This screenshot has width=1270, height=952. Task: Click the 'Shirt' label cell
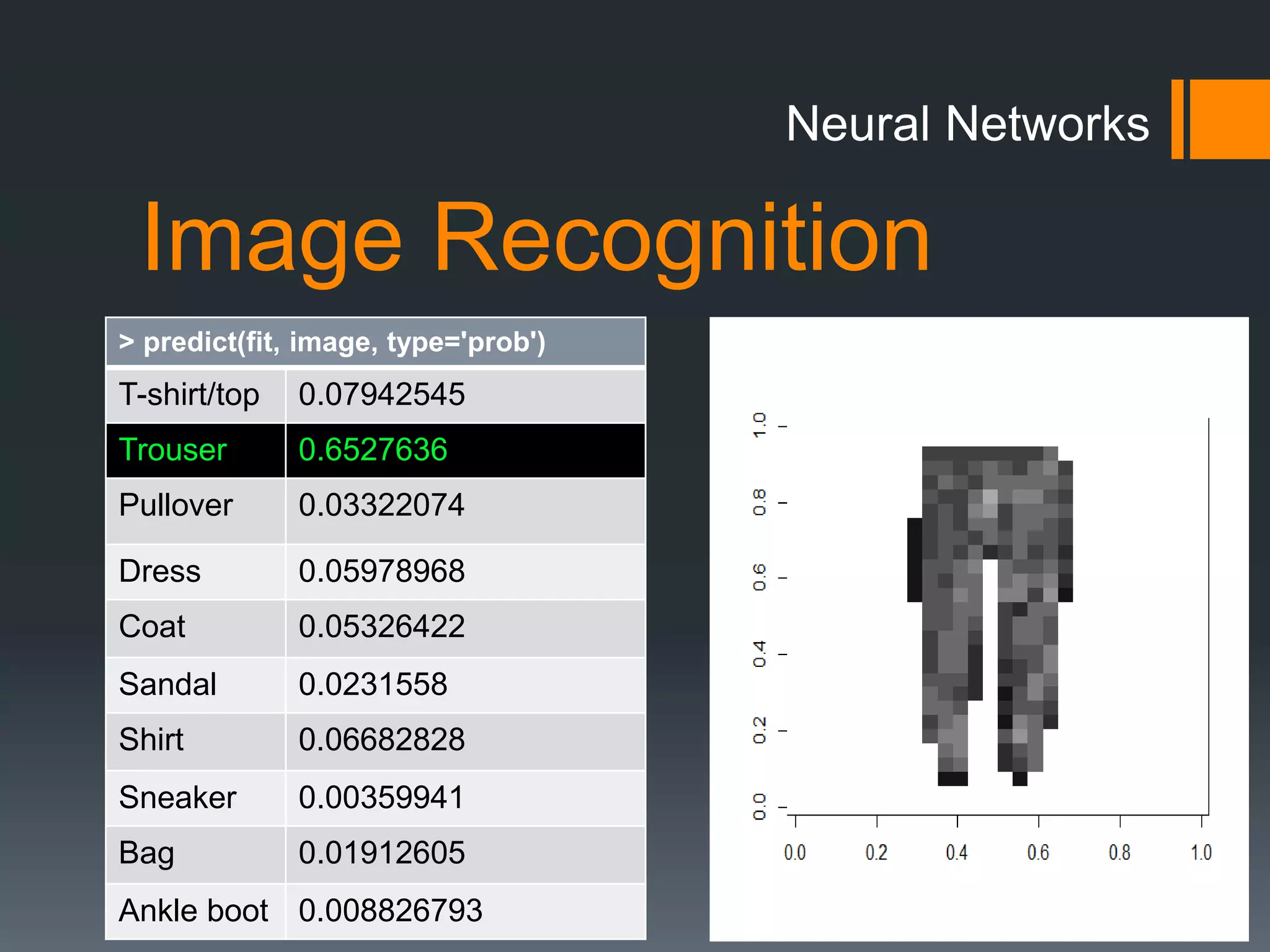coord(195,742)
